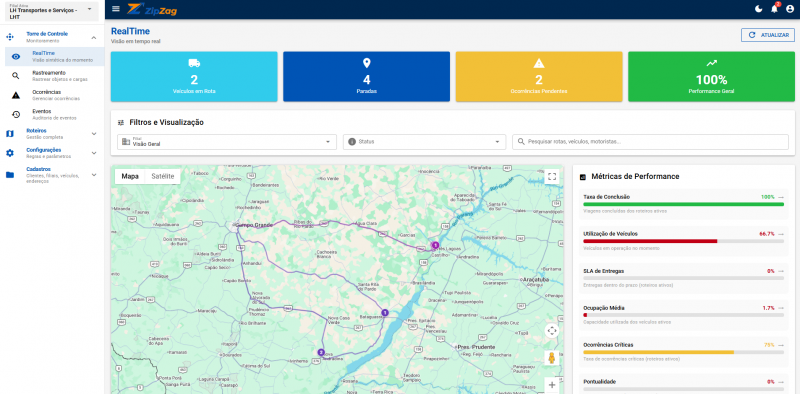The height and width of the screenshot is (394, 800).
Task: Click Ocorrências Críticas progress bar
Action: pyautogui.click(x=683, y=352)
